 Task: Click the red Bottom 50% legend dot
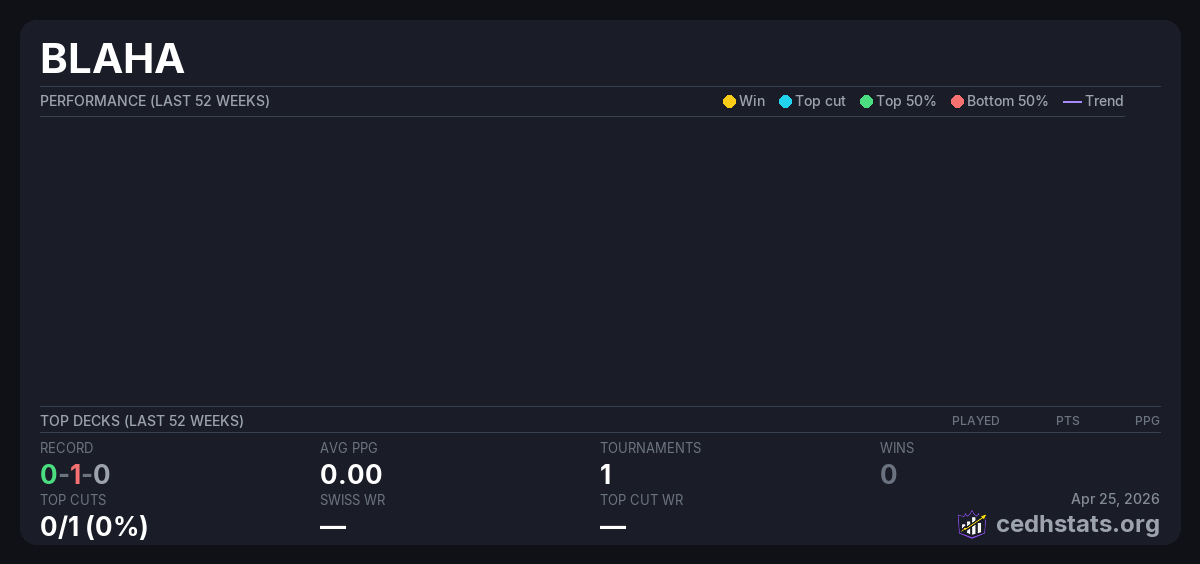tap(957, 101)
